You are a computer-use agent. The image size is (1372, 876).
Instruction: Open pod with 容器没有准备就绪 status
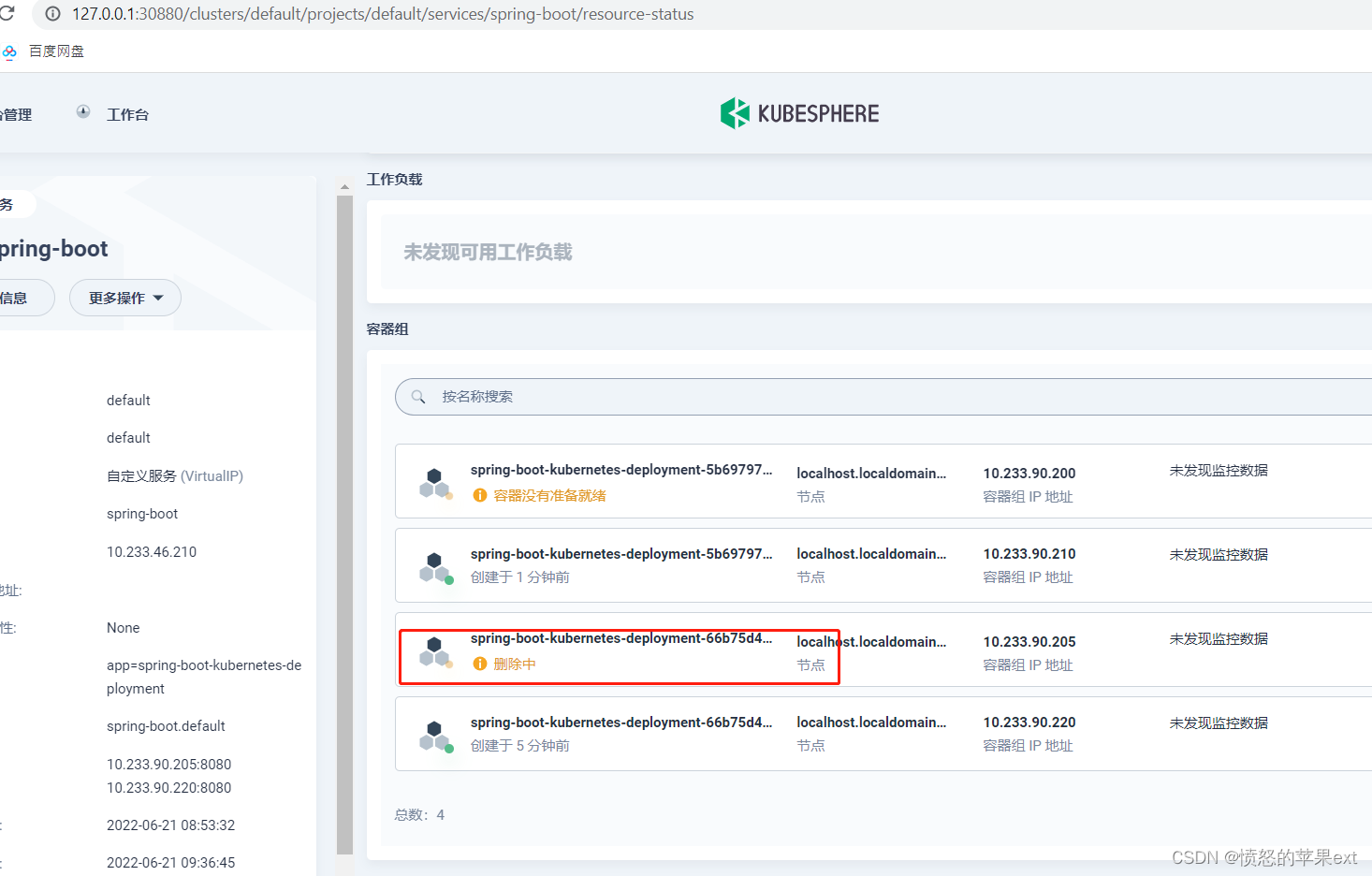click(621, 470)
